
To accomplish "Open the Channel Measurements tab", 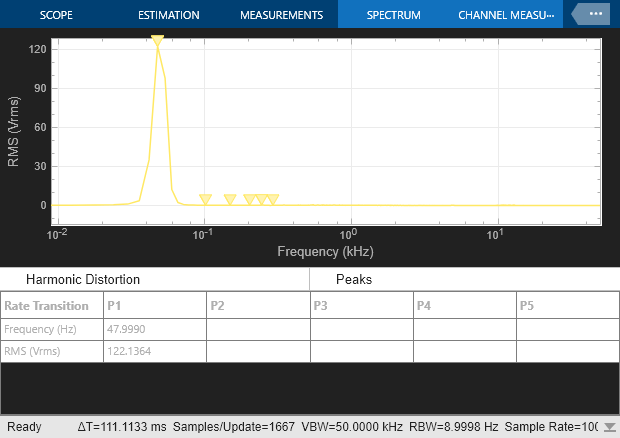I will [505, 16].
